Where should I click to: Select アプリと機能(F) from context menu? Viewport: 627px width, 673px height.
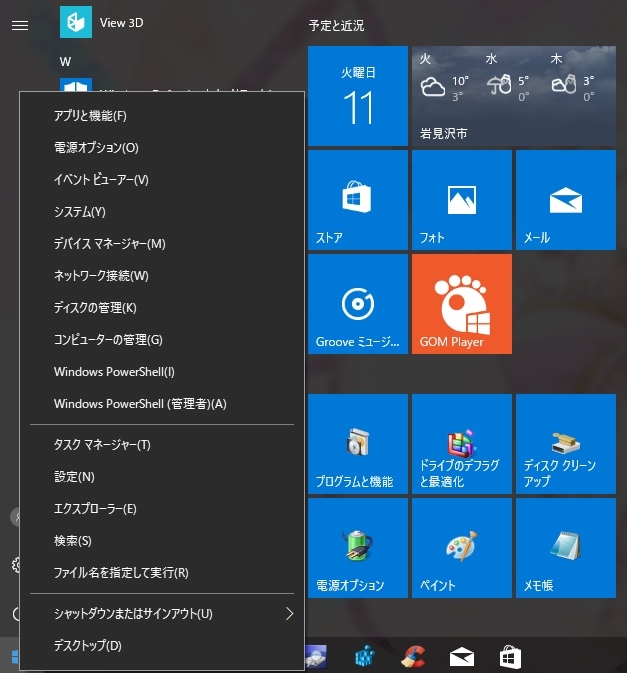[162, 116]
